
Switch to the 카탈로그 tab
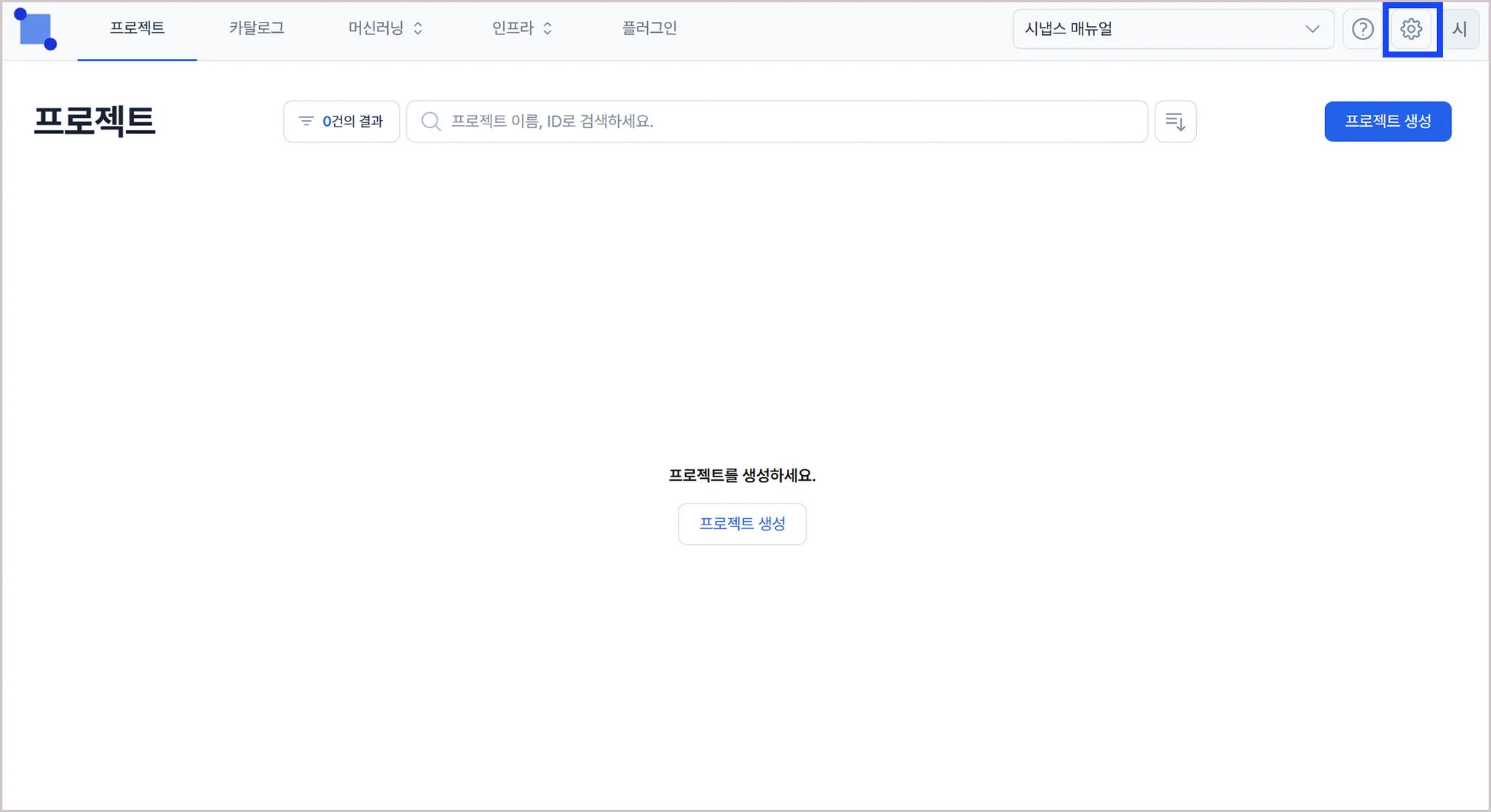click(x=256, y=28)
